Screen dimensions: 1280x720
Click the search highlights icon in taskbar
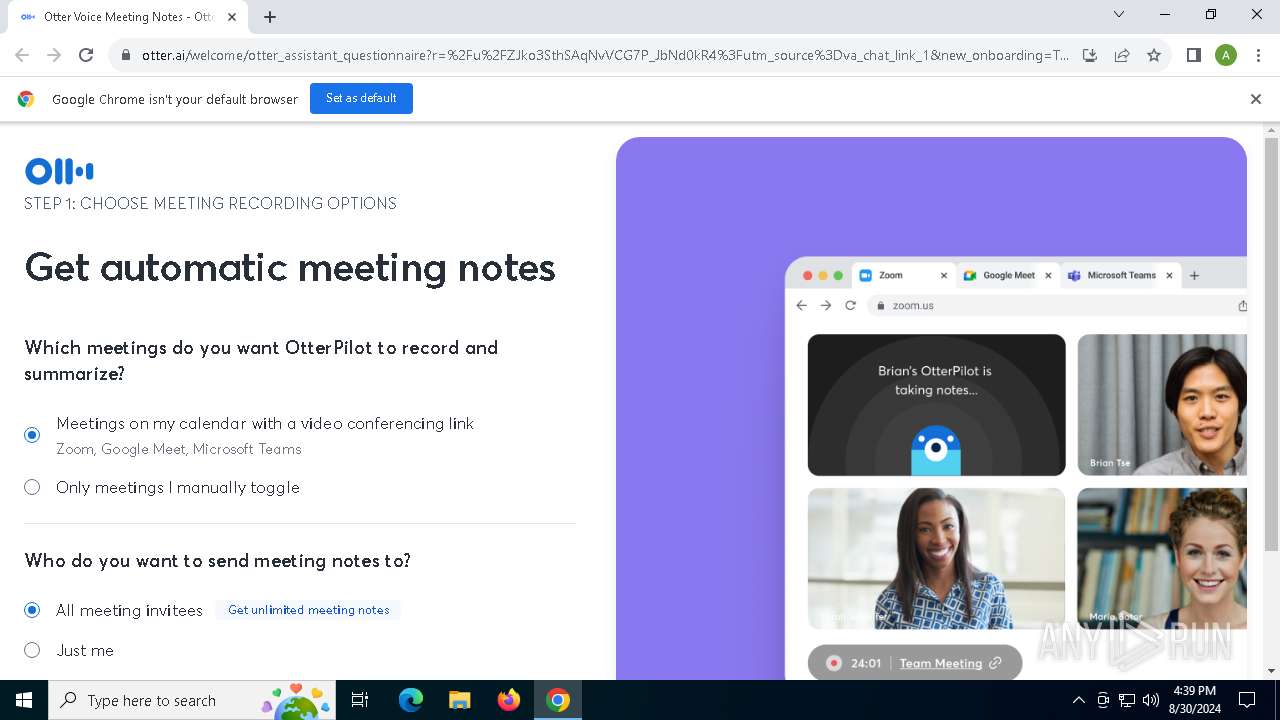(296, 700)
